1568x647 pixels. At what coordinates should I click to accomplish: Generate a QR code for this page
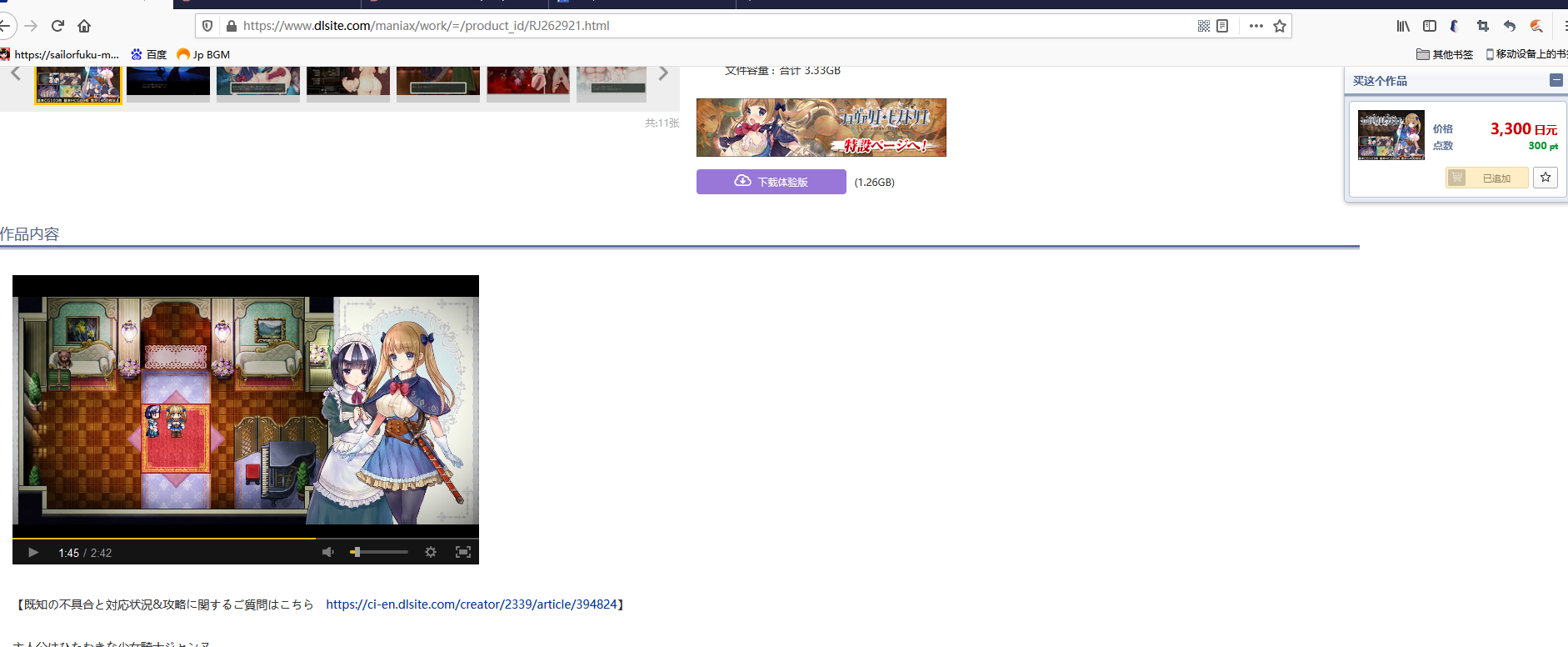point(1204,26)
